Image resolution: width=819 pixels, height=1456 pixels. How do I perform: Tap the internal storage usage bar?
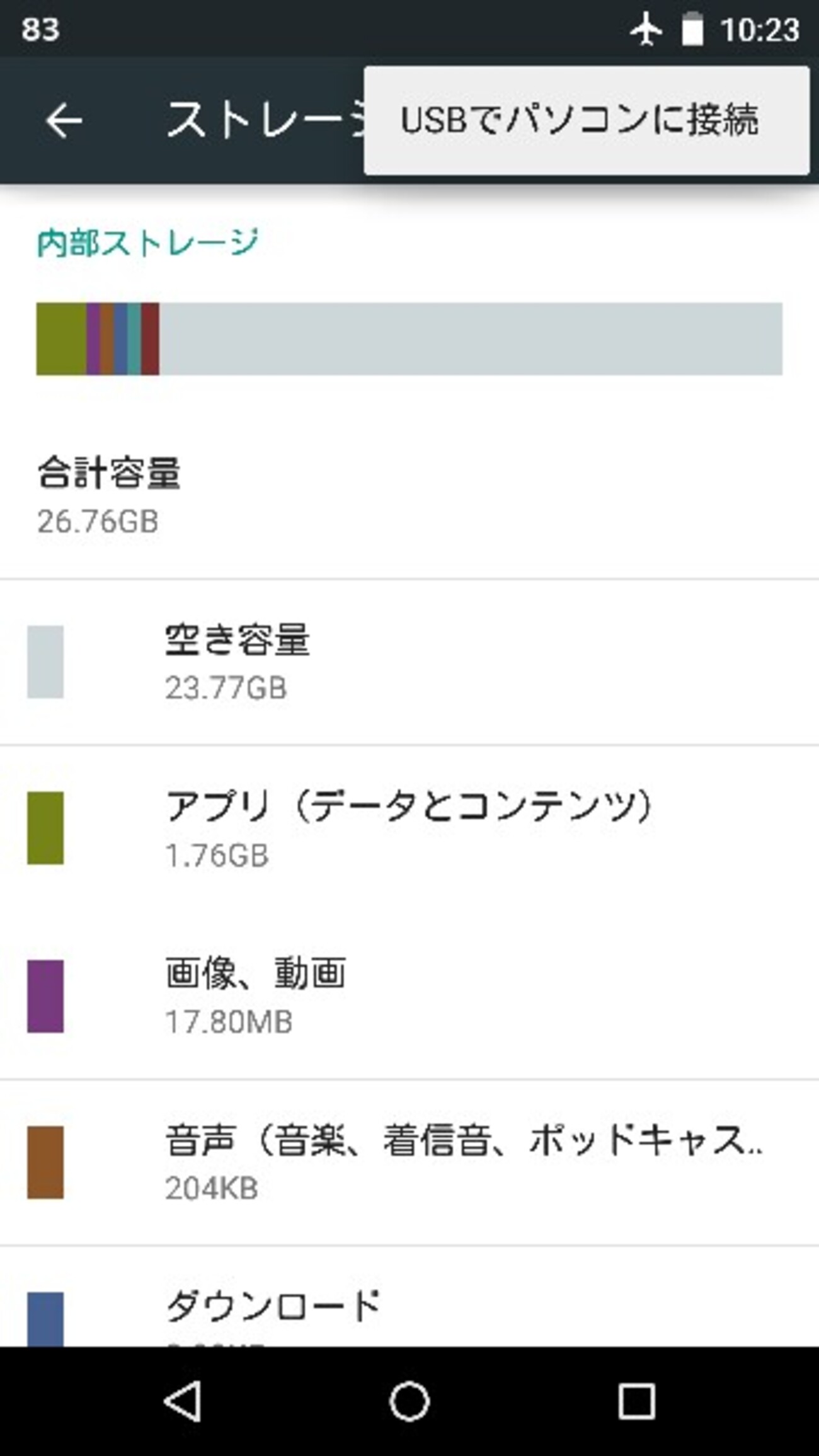[409, 339]
